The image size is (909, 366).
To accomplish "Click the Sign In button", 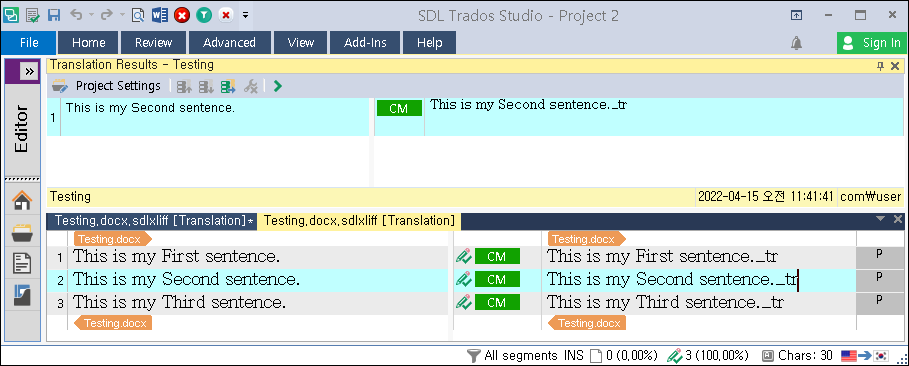I will [871, 43].
